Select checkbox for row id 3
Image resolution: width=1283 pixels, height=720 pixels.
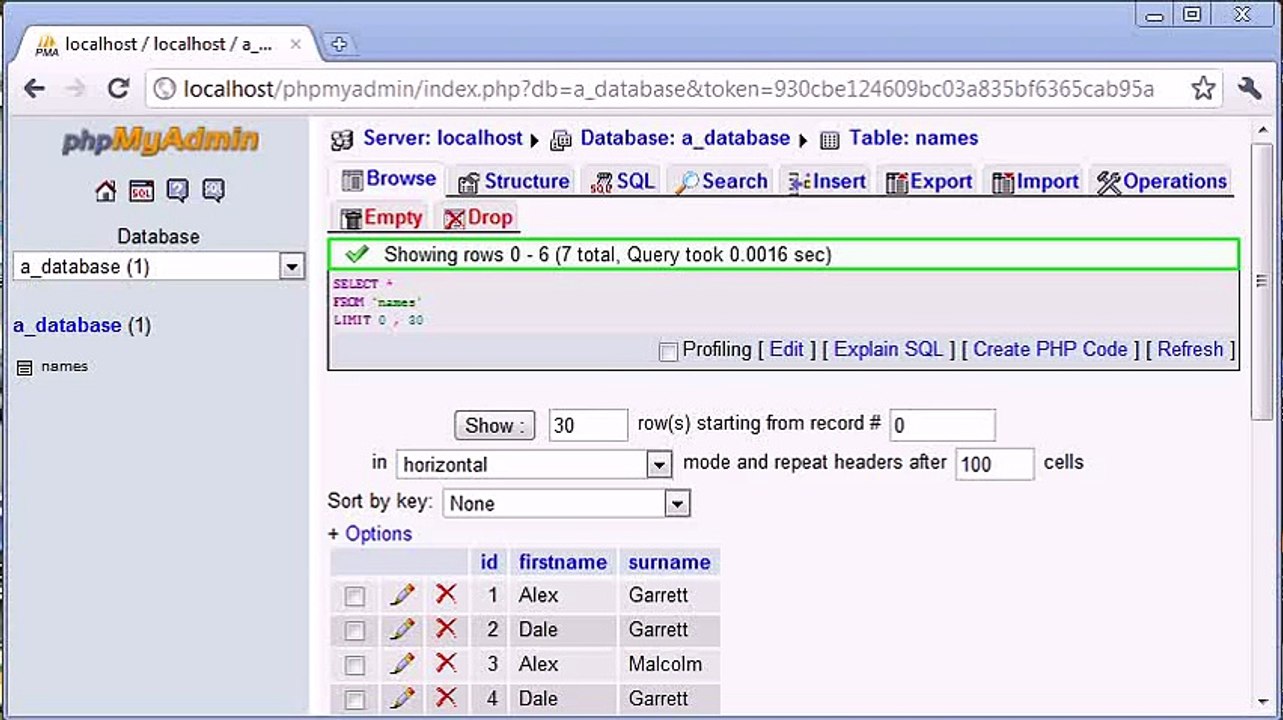(354, 665)
